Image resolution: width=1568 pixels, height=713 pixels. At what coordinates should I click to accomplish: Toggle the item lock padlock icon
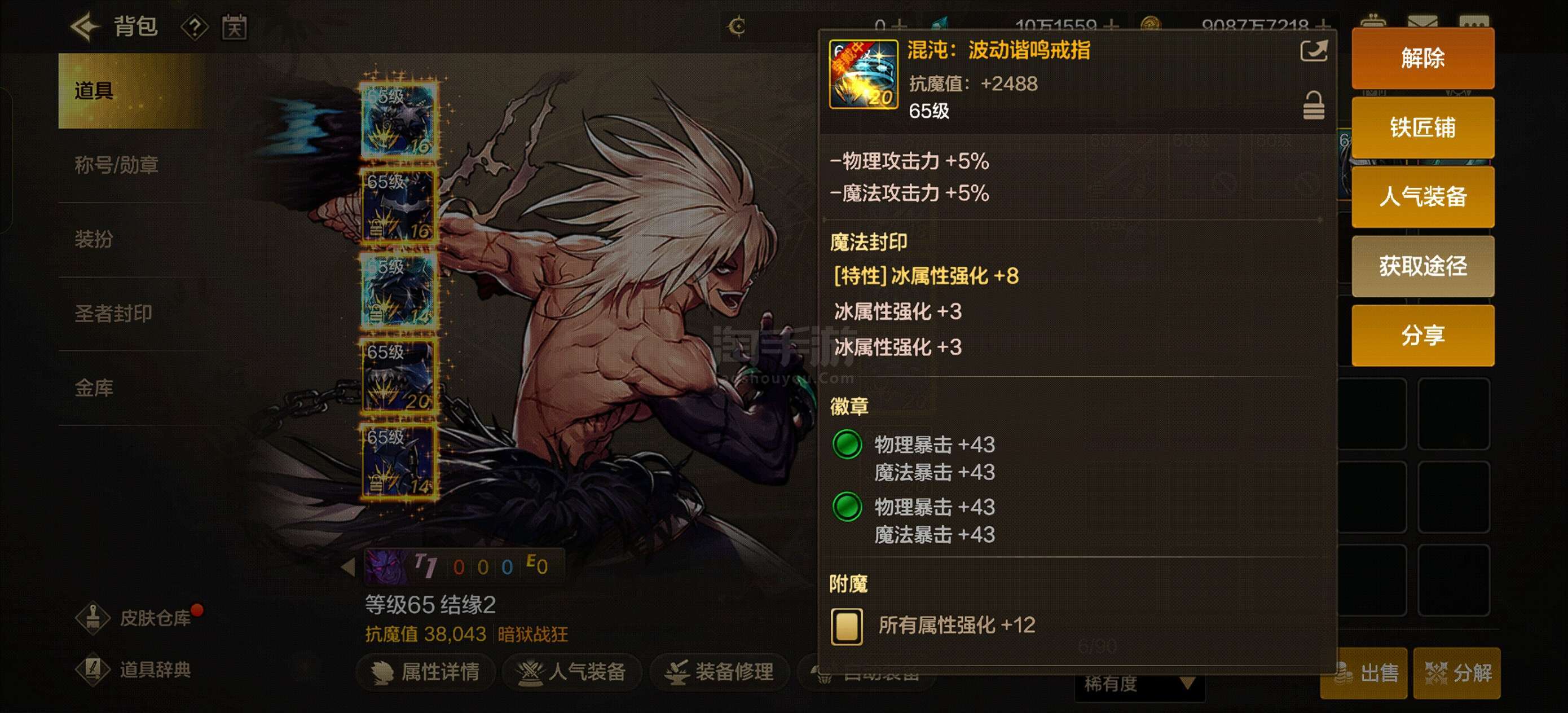pos(1313,106)
